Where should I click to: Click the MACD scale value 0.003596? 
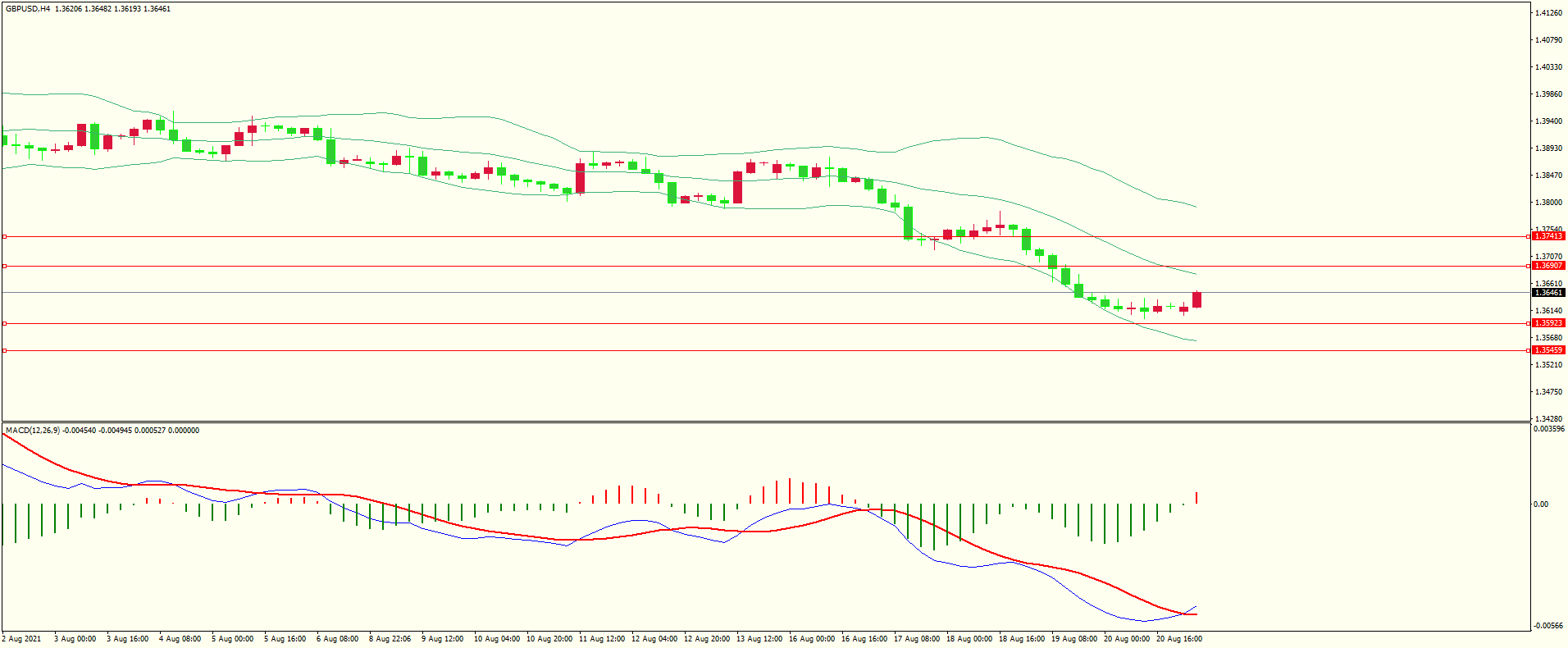1549,429
